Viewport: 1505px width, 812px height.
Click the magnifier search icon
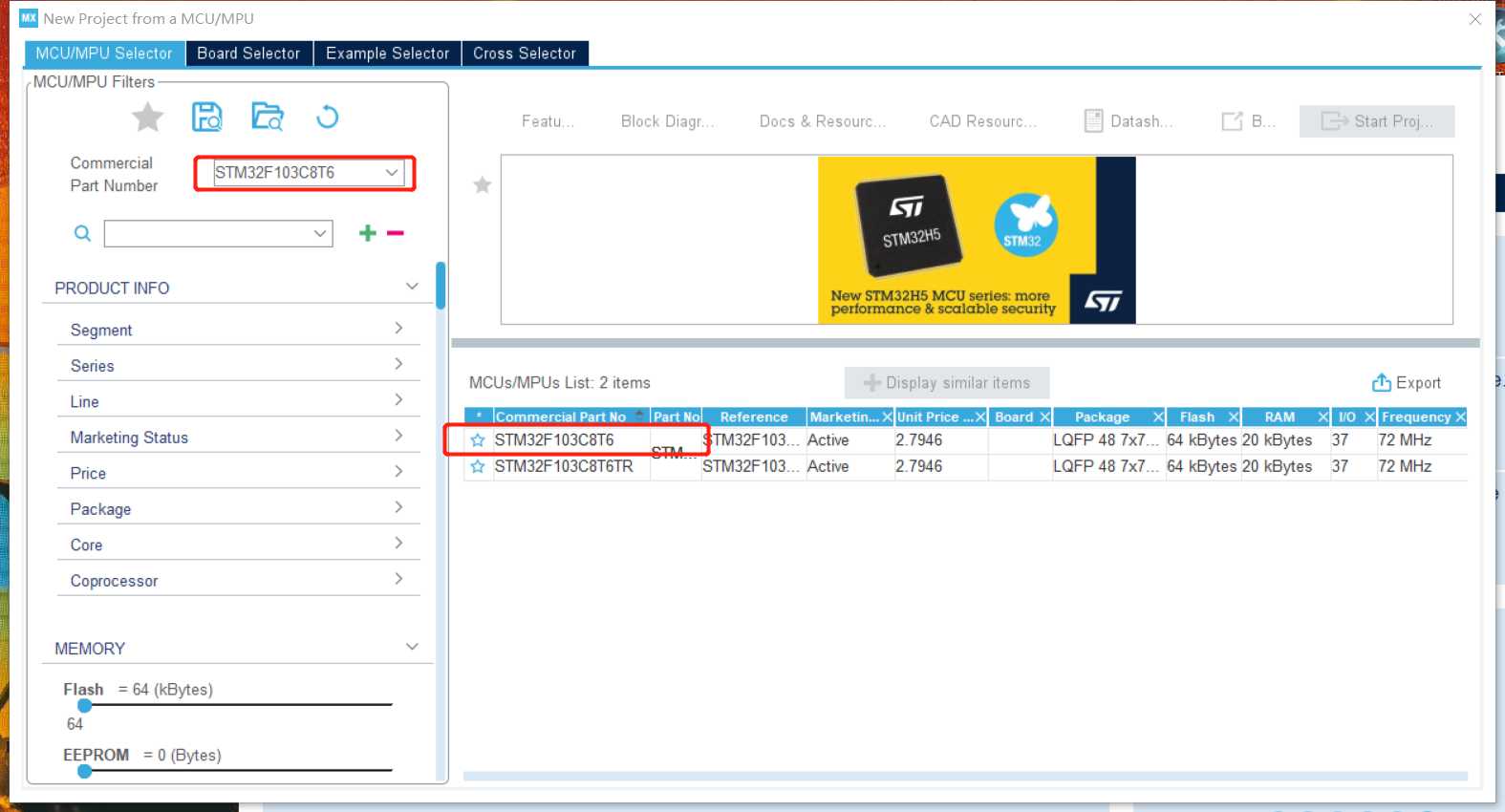(83, 233)
